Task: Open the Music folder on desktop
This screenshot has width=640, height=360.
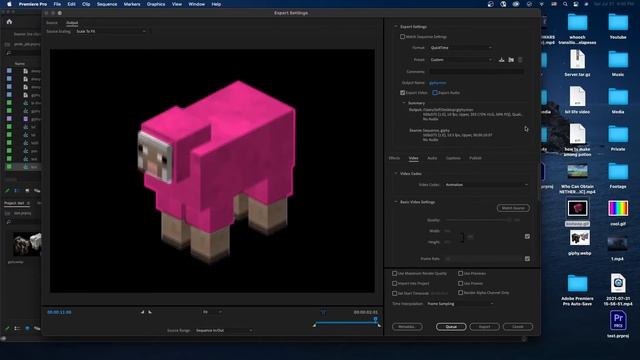Action: pyautogui.click(x=618, y=64)
